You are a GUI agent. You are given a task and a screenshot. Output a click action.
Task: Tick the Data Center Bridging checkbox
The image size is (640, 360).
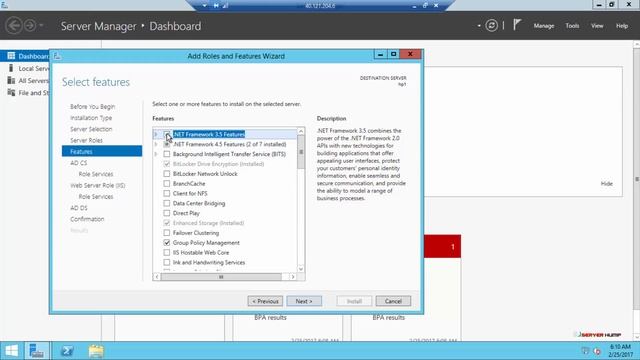click(167, 203)
